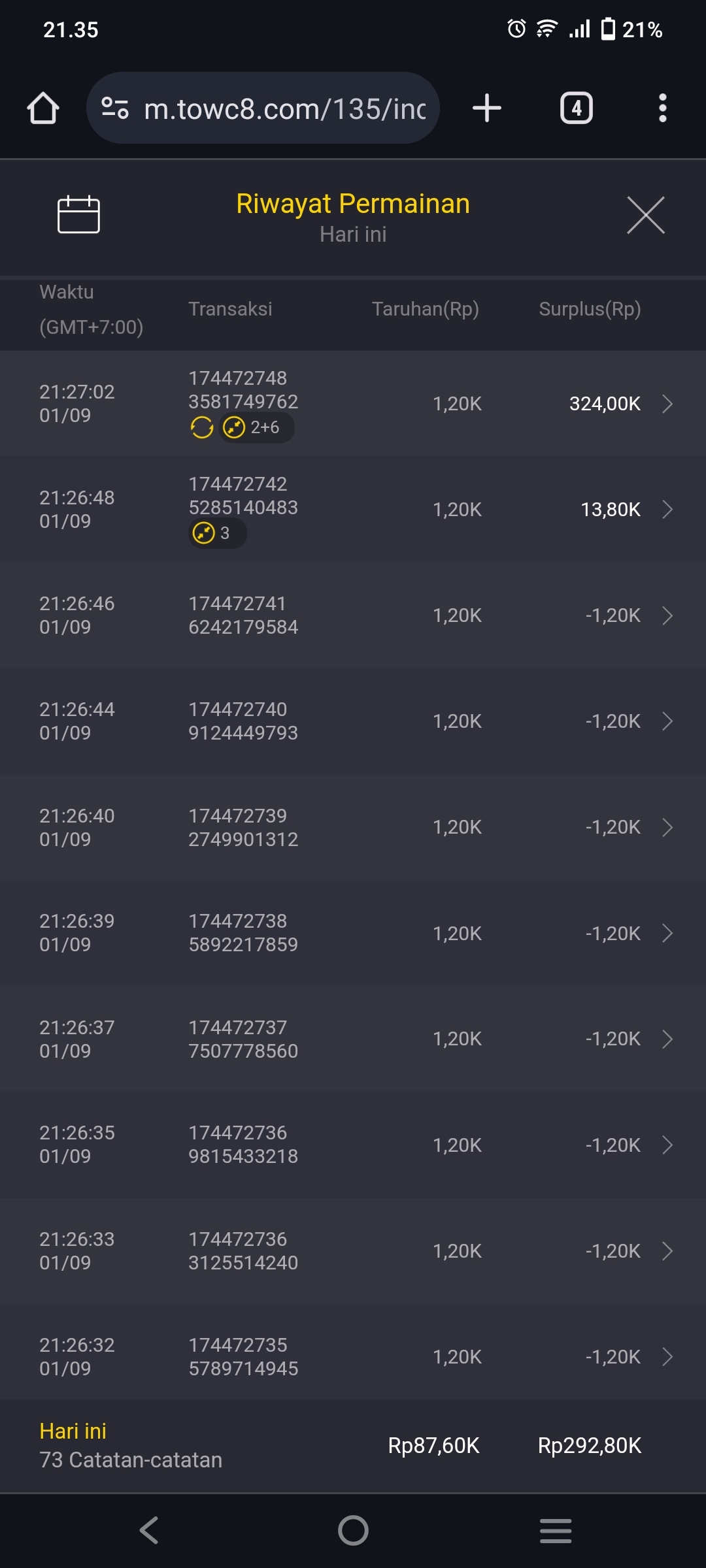
Task: Open the tab switcher showing 4
Action: pyautogui.click(x=576, y=108)
